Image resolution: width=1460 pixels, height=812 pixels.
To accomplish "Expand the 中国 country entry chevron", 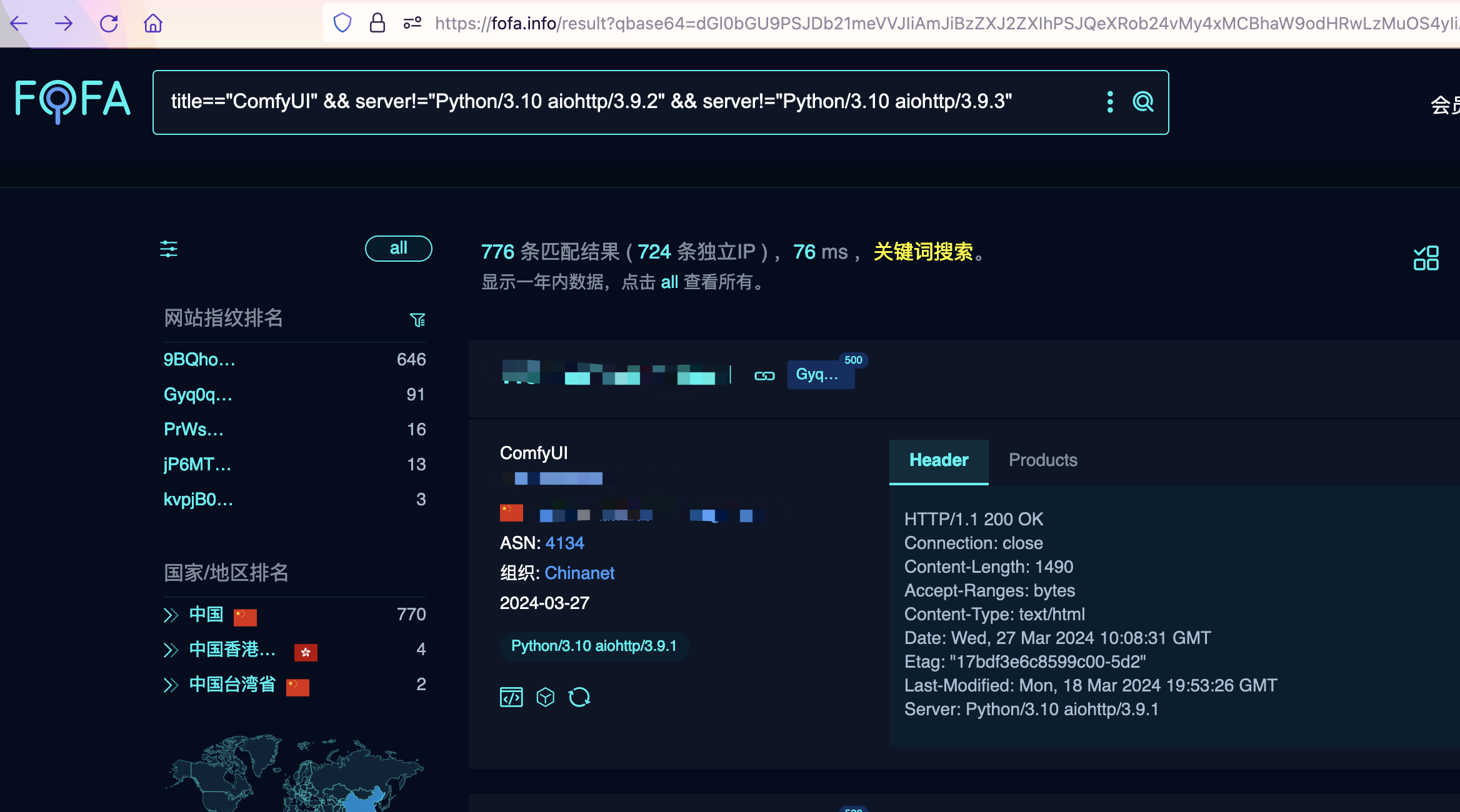I will (170, 615).
